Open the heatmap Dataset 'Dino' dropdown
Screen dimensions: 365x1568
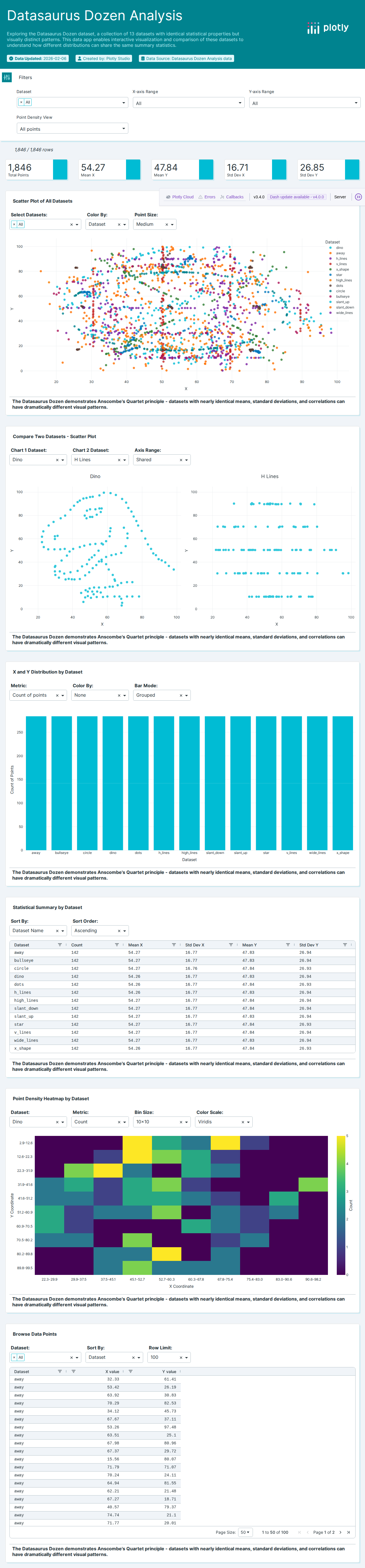pos(38,1122)
